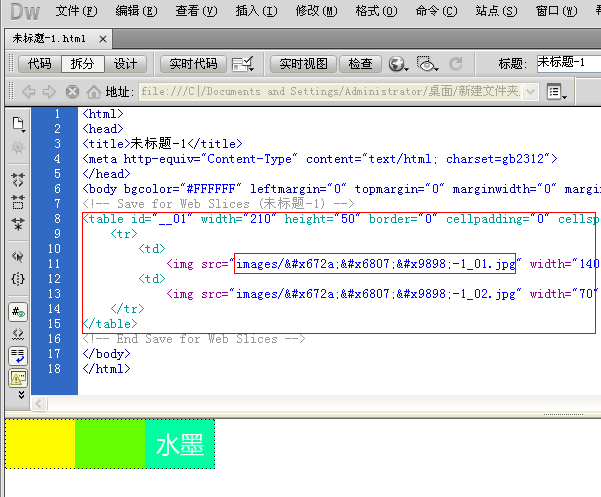
Task: Open the live view options menu
Action: pos(556,92)
